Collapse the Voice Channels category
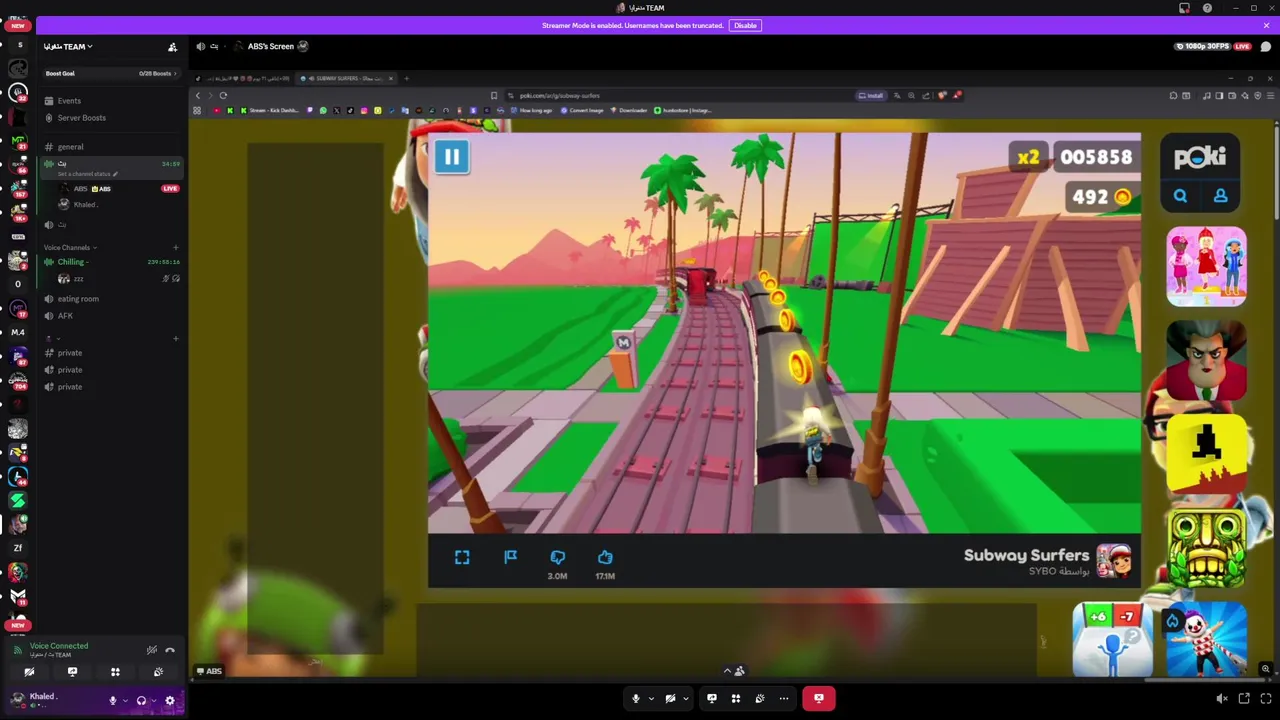The width and height of the screenshot is (1280, 720). tap(70, 247)
